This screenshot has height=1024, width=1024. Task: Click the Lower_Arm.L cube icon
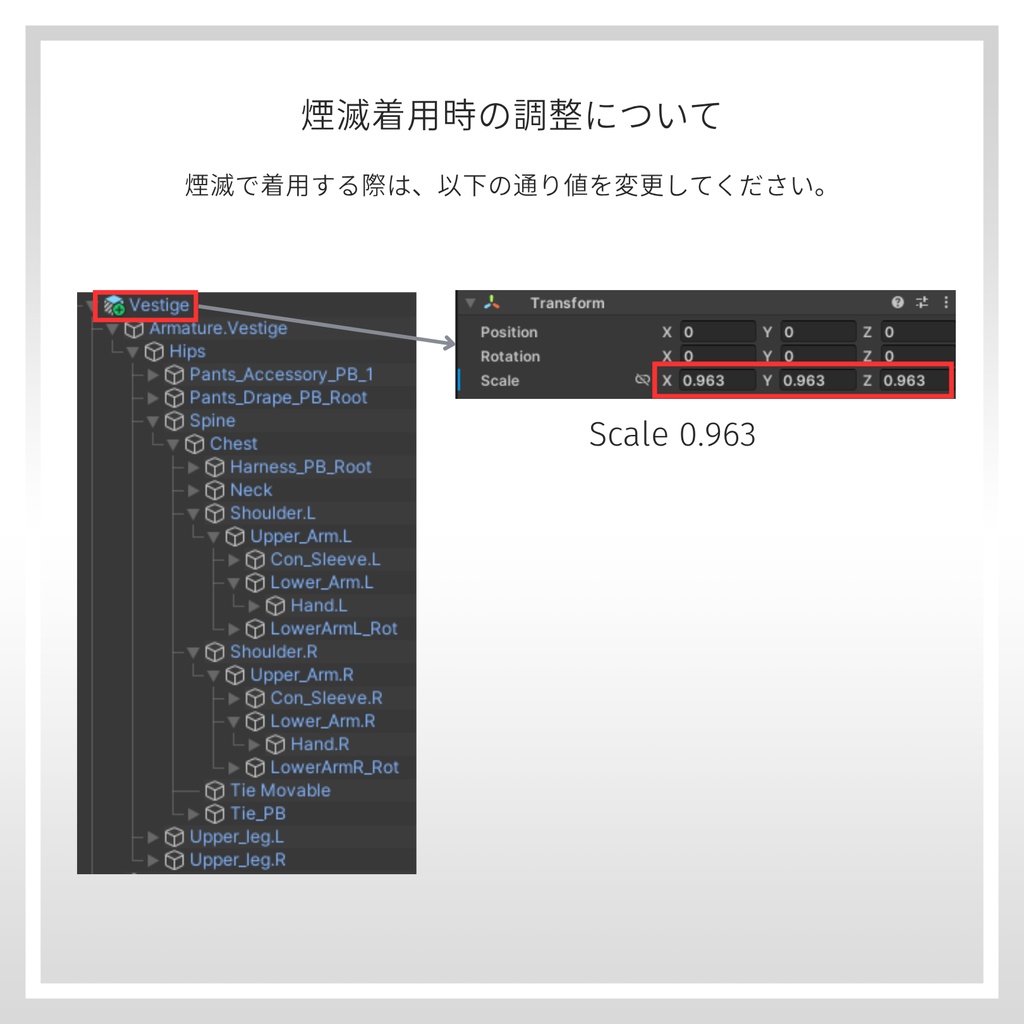pyautogui.click(x=255, y=583)
